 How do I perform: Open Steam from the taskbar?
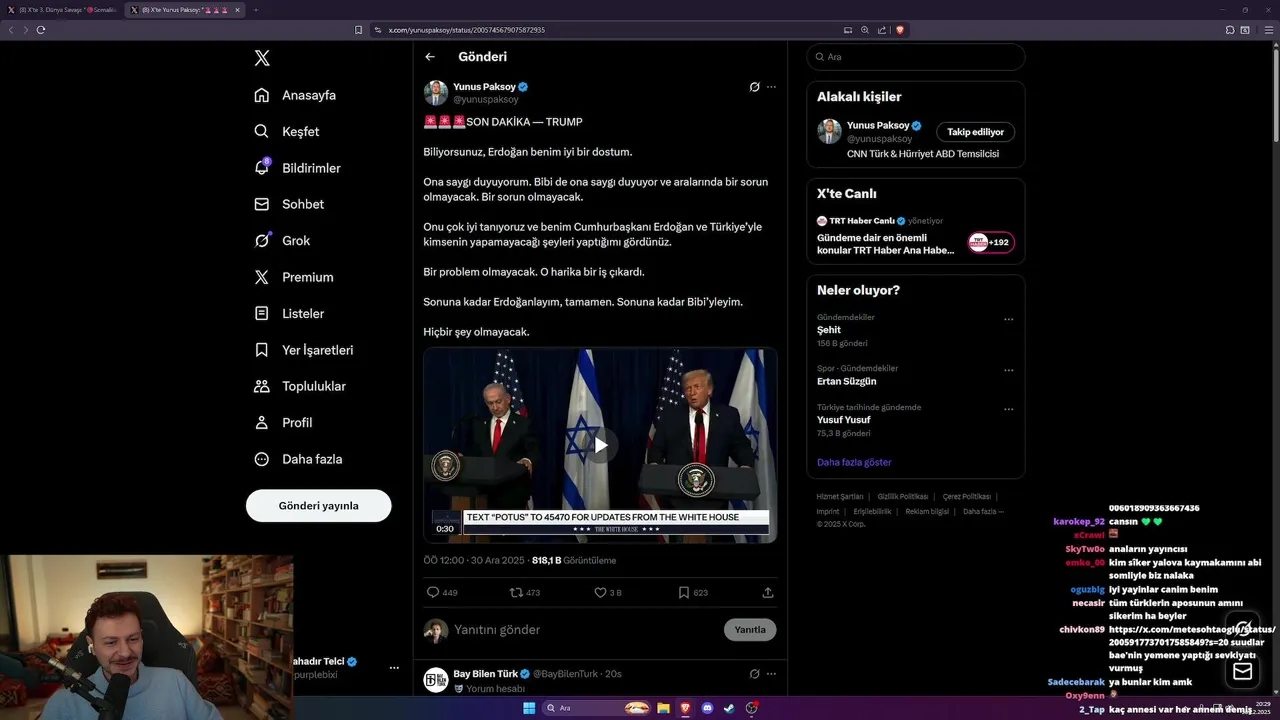[729, 708]
